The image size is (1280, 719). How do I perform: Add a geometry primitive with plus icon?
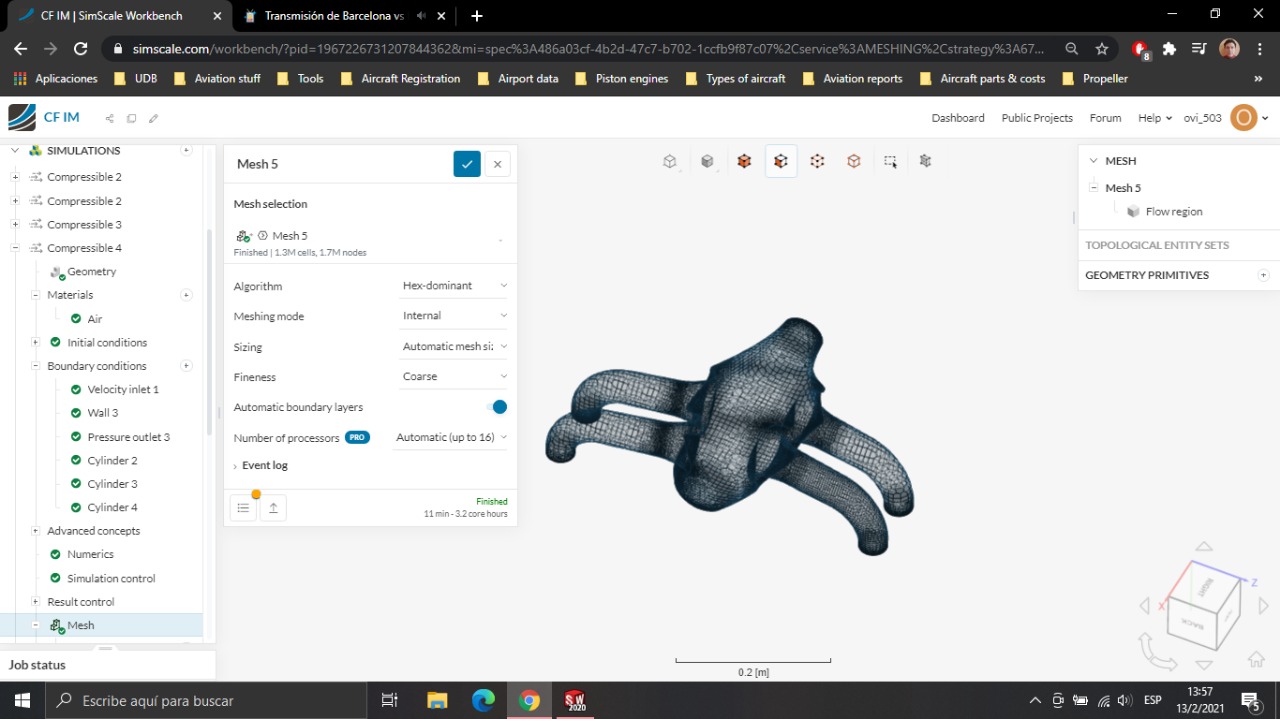click(x=1263, y=275)
